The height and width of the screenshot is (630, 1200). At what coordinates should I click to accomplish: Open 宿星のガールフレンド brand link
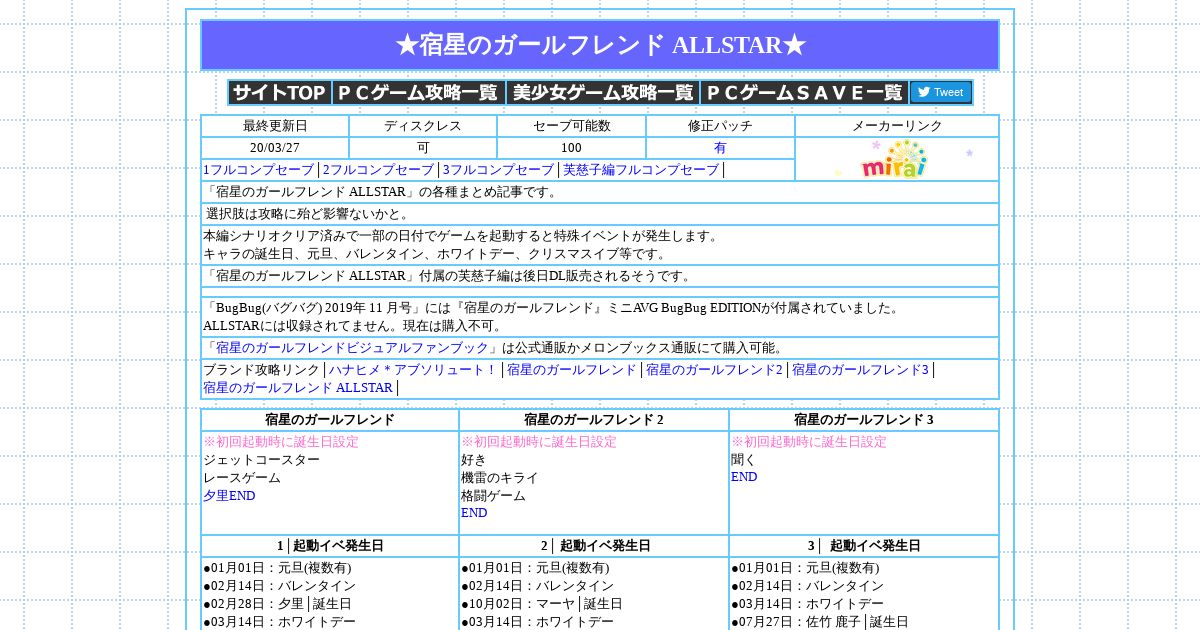pyautogui.click(x=571, y=370)
